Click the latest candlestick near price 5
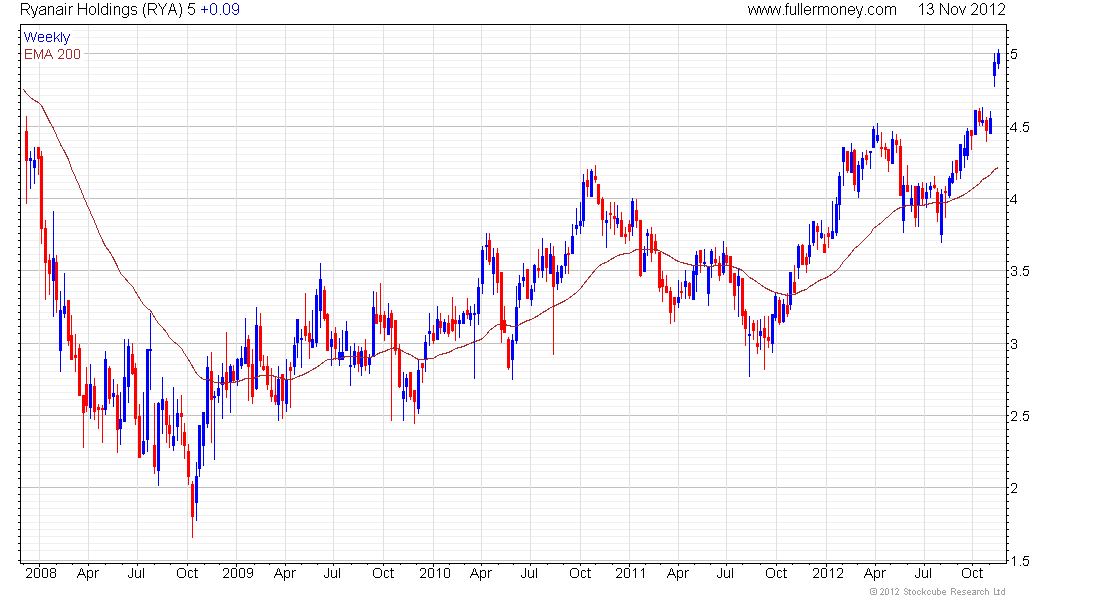Image resolution: width=1100 pixels, height=600 pixels. (998, 58)
